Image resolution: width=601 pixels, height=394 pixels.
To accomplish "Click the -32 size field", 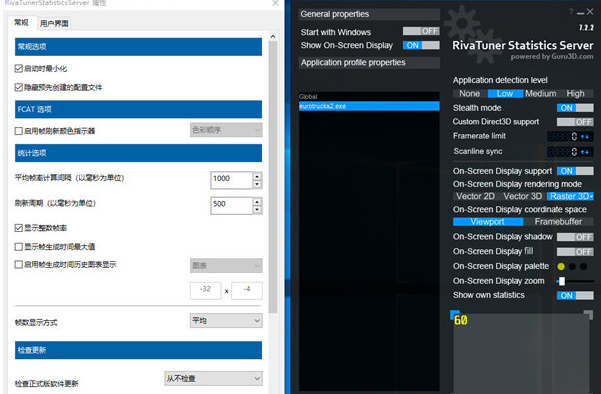I will pyautogui.click(x=205, y=291).
